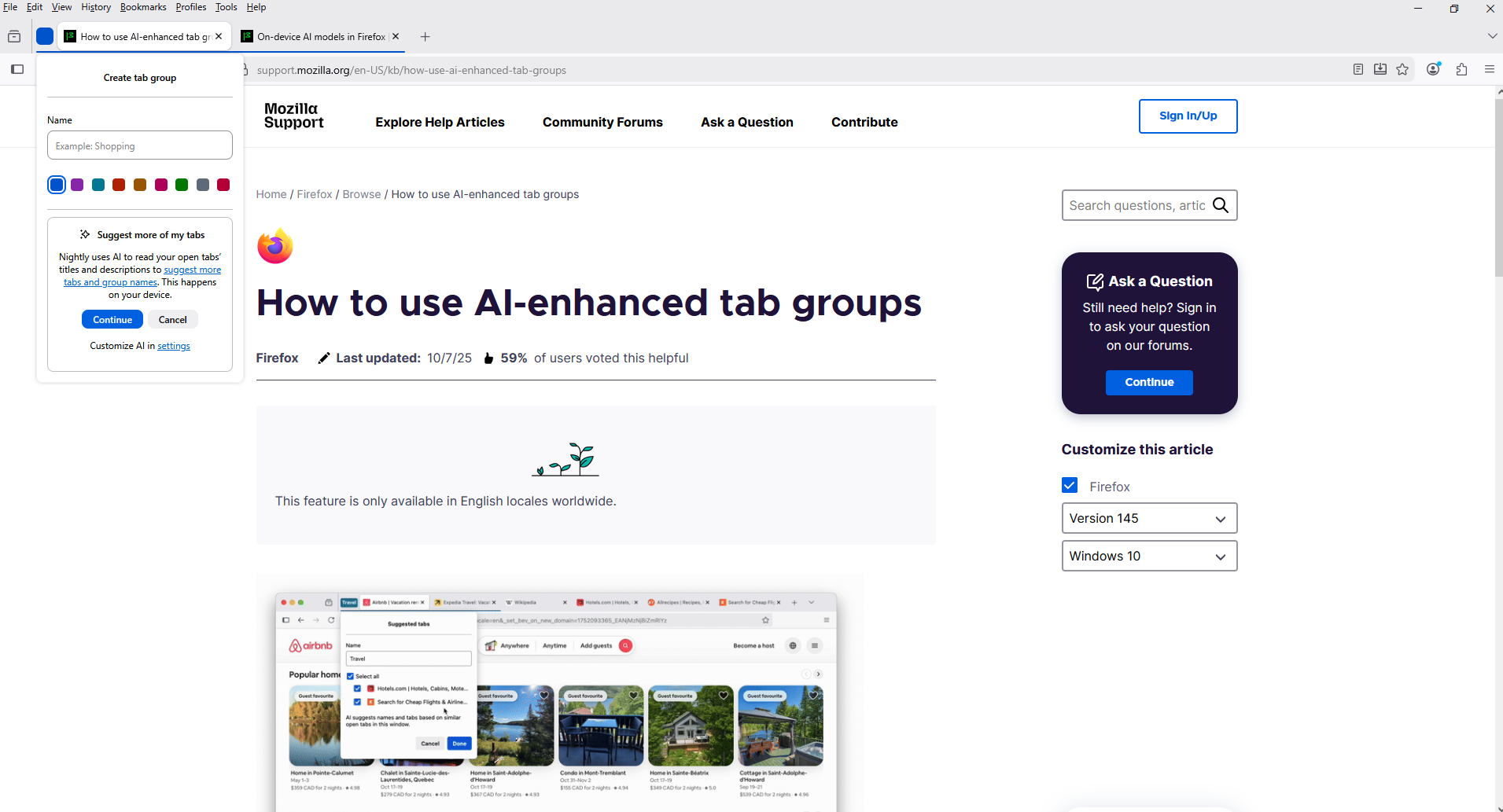Open the Firefox account icon

[x=1433, y=69]
